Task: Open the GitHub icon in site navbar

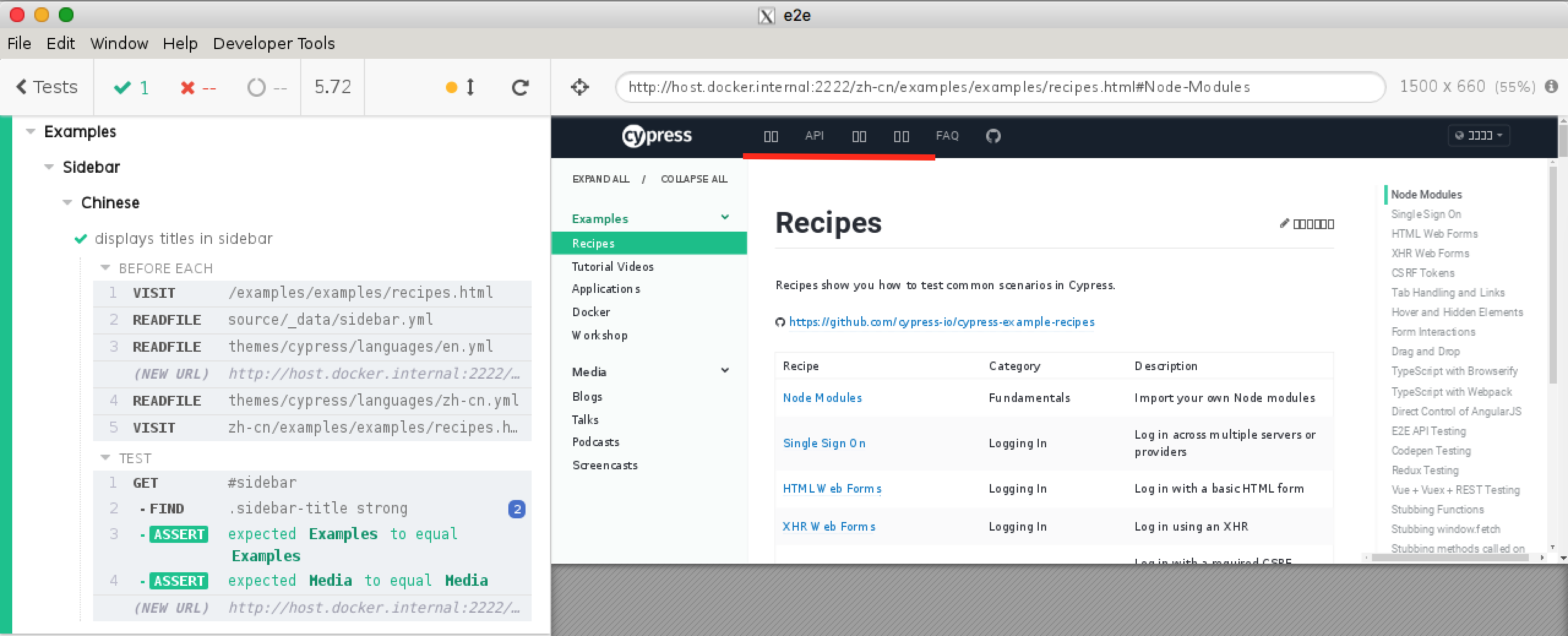Action: point(993,136)
